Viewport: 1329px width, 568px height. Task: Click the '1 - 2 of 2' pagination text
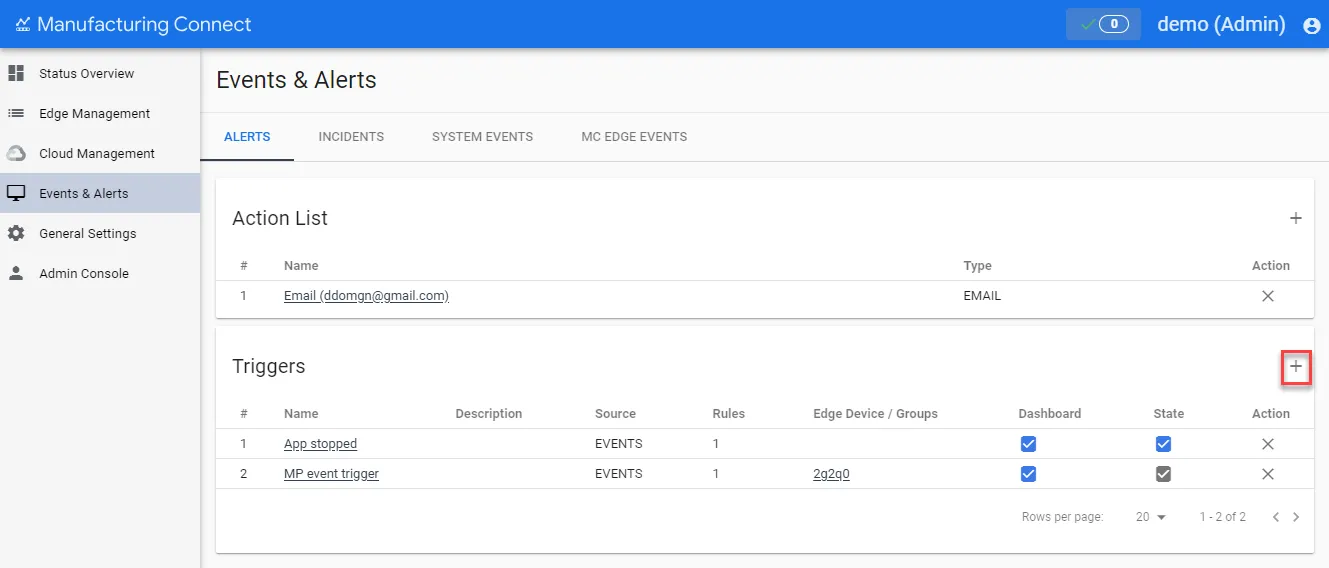[x=1222, y=517]
